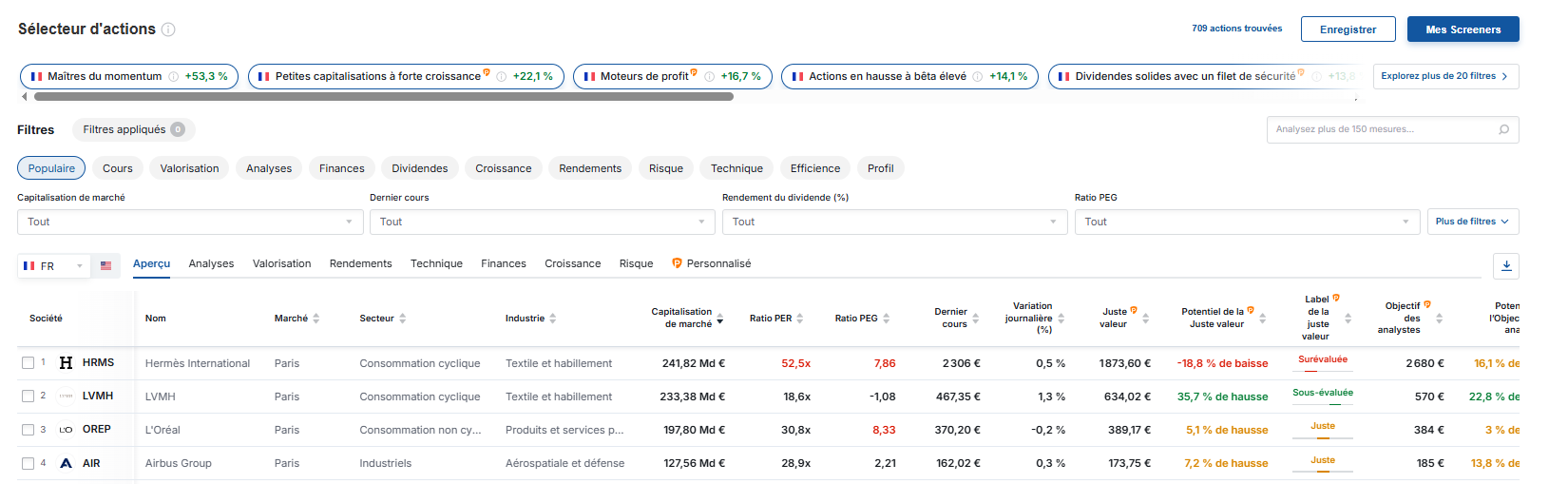Expand Plus de filtres dropdown
The width and height of the screenshot is (1568, 484).
click(1473, 222)
